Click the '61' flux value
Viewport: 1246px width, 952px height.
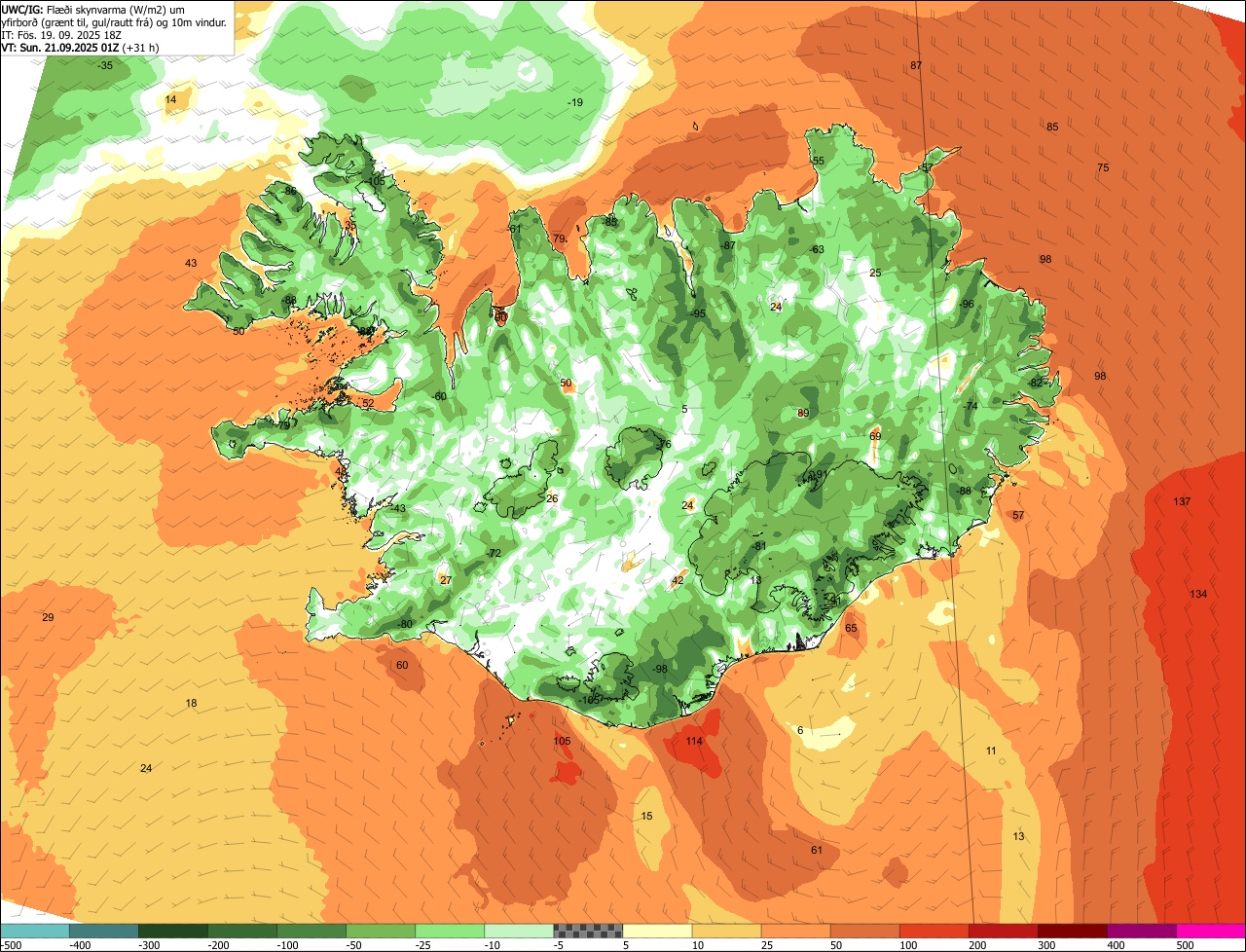(817, 850)
